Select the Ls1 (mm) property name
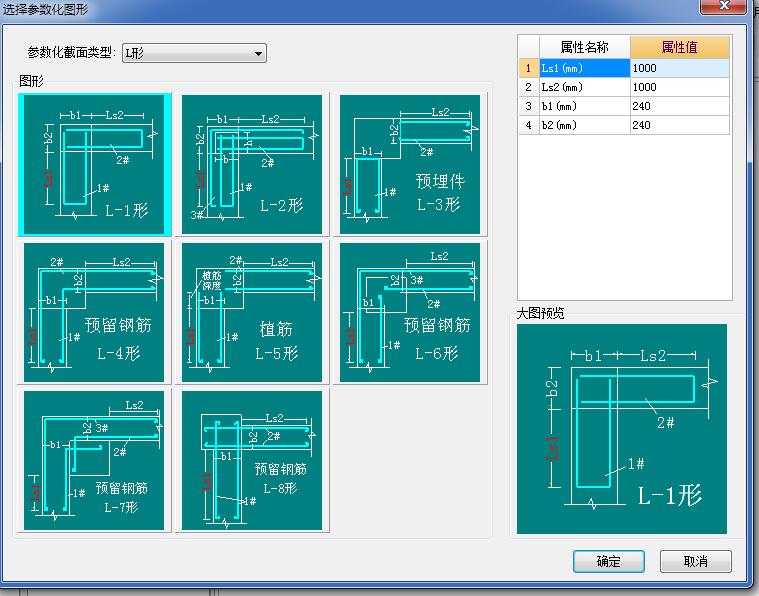 [585, 68]
